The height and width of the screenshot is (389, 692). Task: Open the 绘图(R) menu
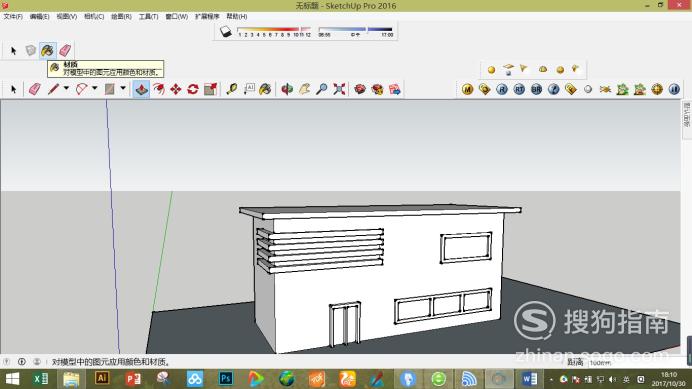tap(121, 16)
